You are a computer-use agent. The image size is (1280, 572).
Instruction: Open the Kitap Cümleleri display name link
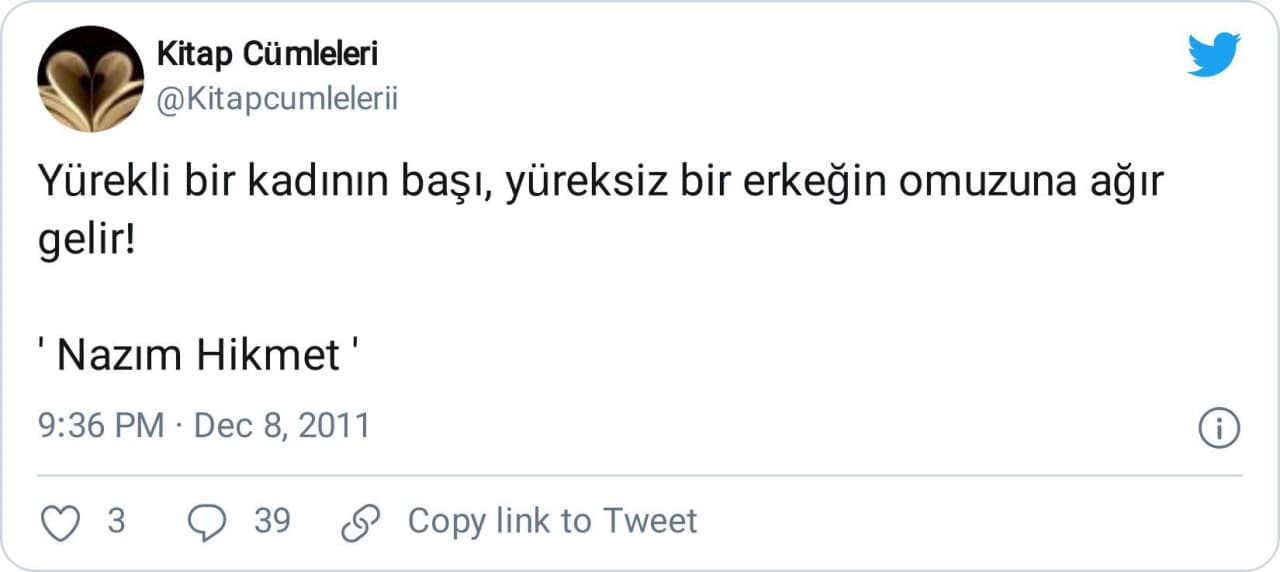click(267, 54)
